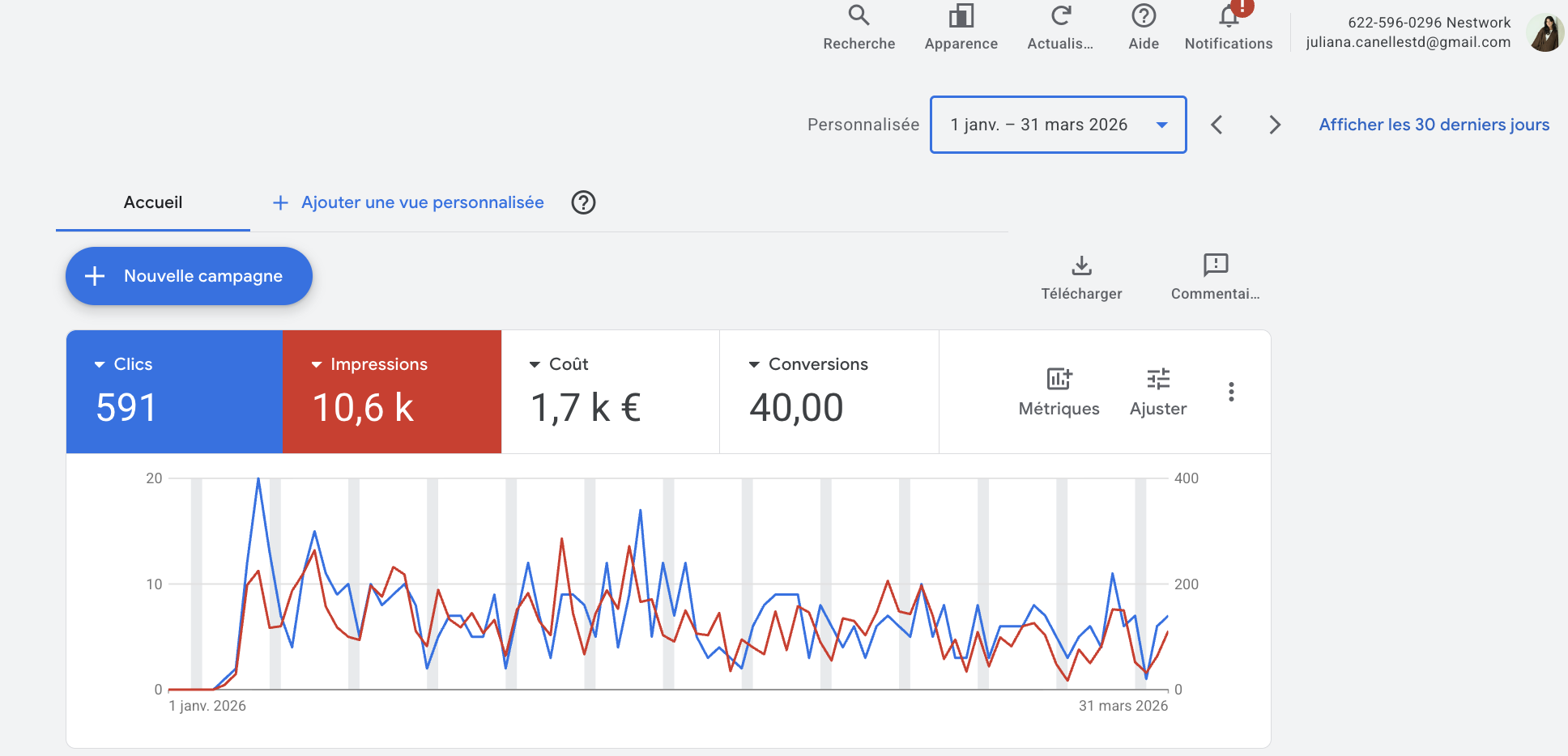Click the chart start label 1 janv. 2026
The width and height of the screenshot is (1568, 756).
[207, 706]
